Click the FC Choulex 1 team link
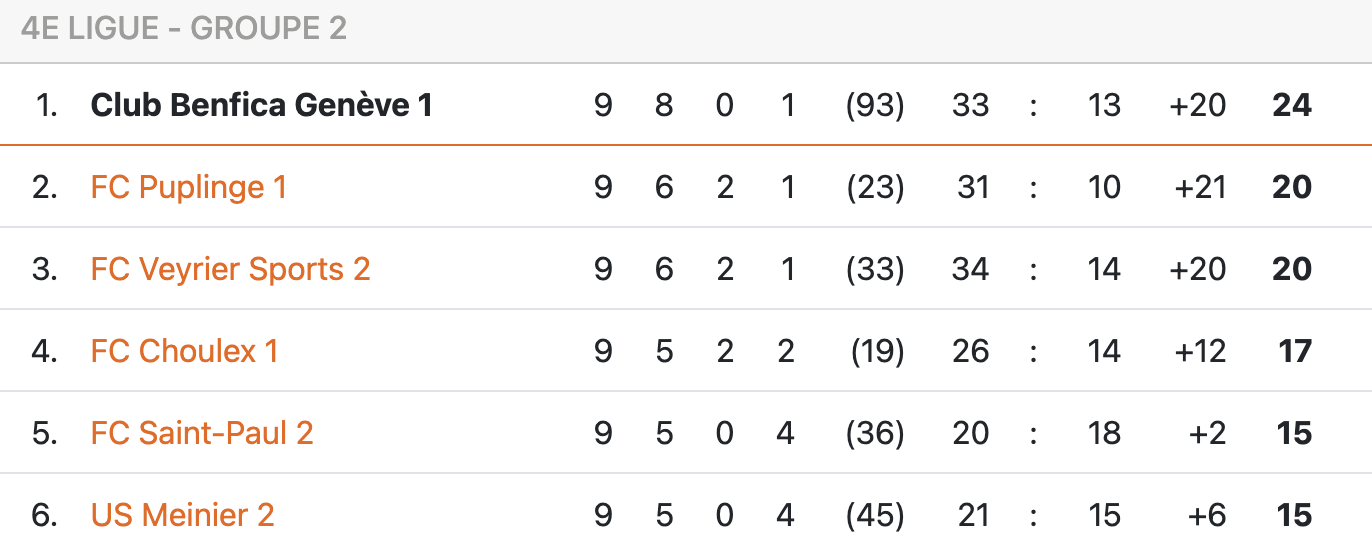 click(184, 351)
